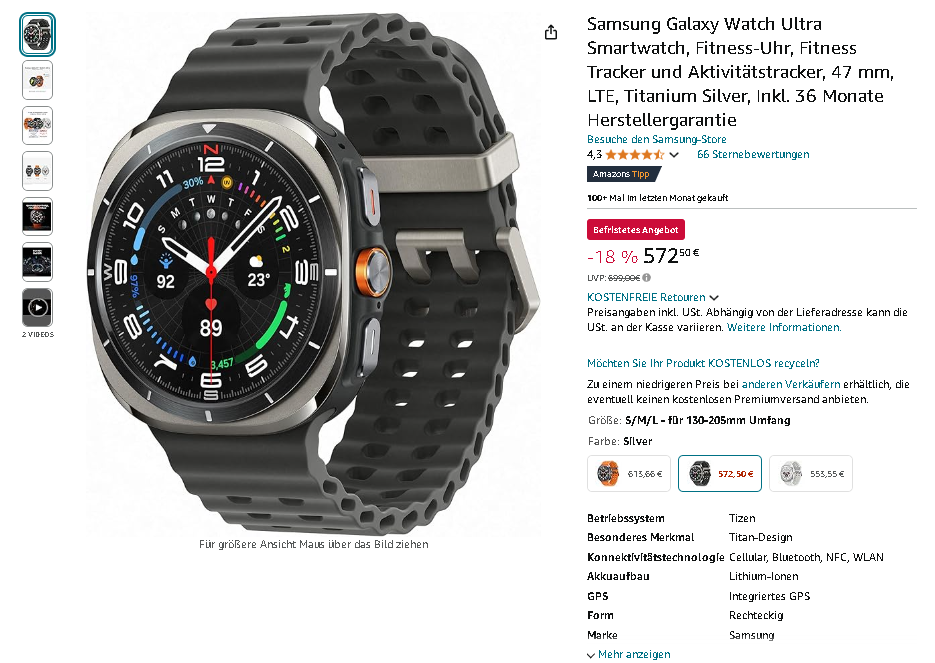Click the KOSTENLOS recyceln link

pyautogui.click(x=703, y=363)
